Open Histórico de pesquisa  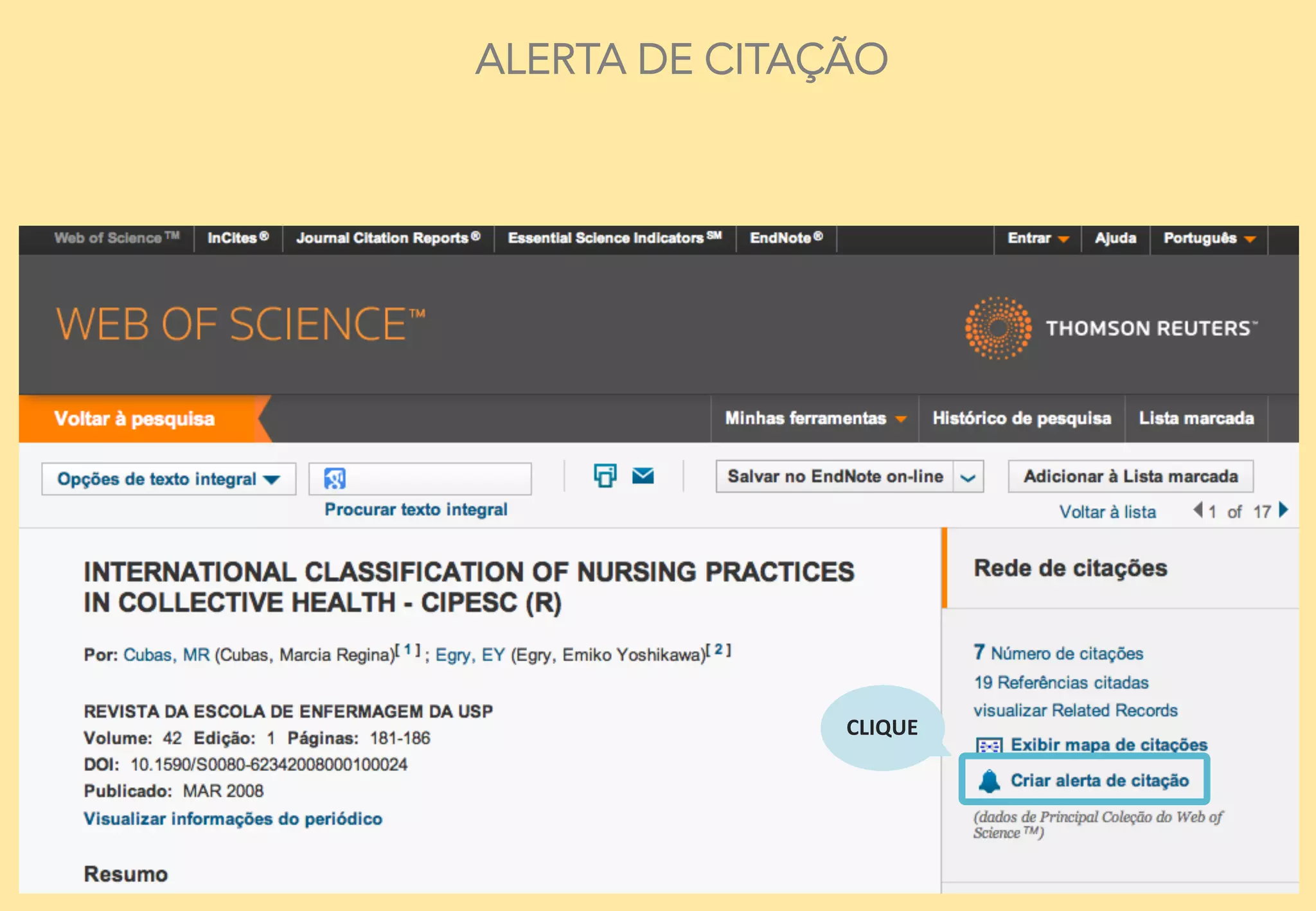pyautogui.click(x=1022, y=418)
